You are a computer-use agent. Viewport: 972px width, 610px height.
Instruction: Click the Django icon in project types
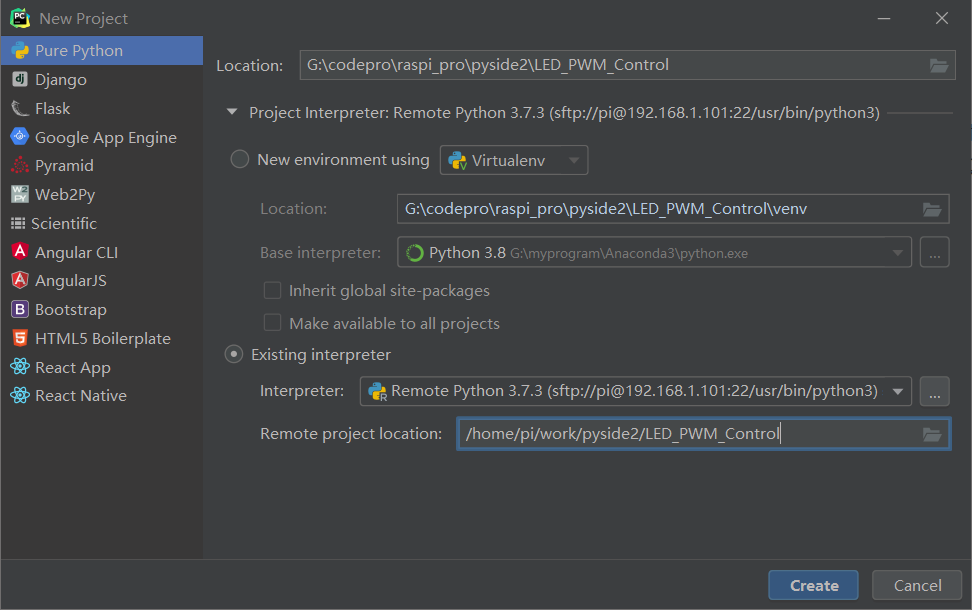pyautogui.click(x=20, y=79)
